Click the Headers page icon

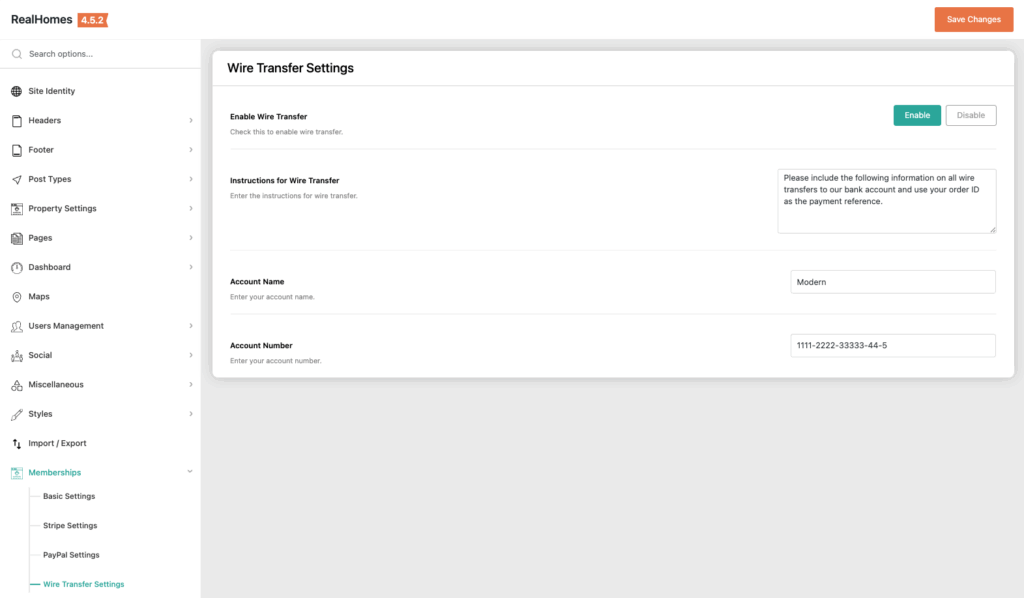16,121
